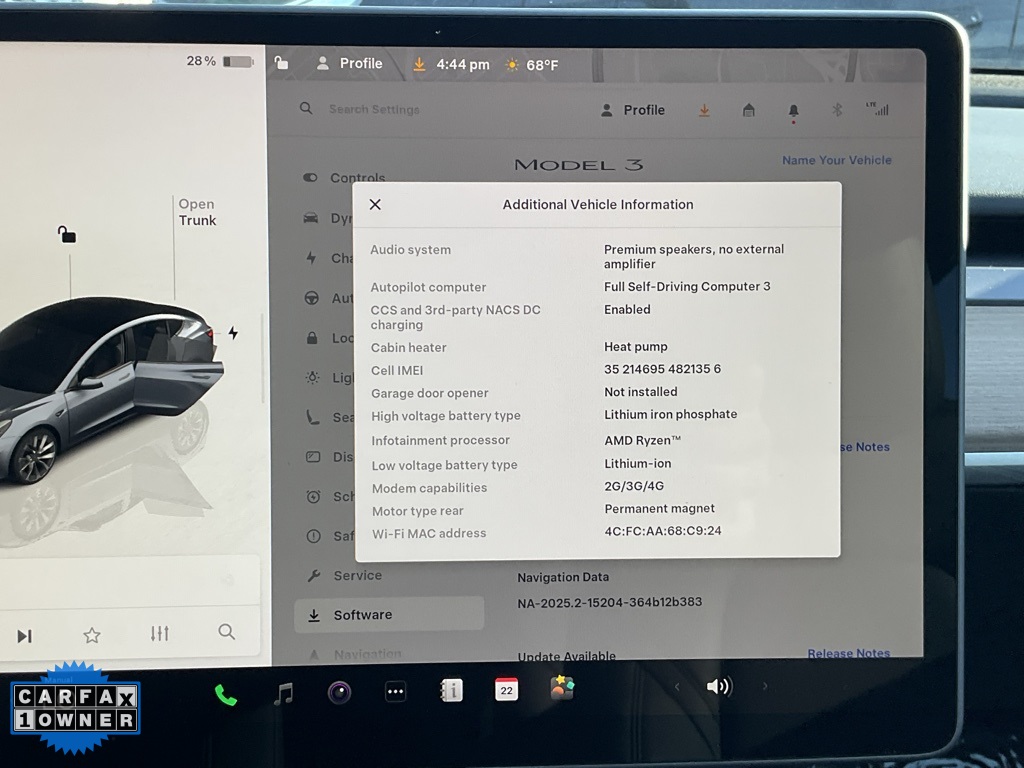Open the notifications bell icon
This screenshot has height=768, width=1024.
(x=793, y=110)
